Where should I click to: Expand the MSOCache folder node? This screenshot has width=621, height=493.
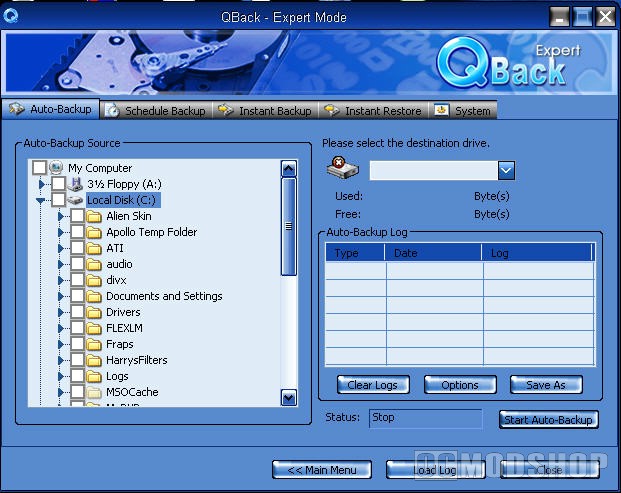click(61, 392)
